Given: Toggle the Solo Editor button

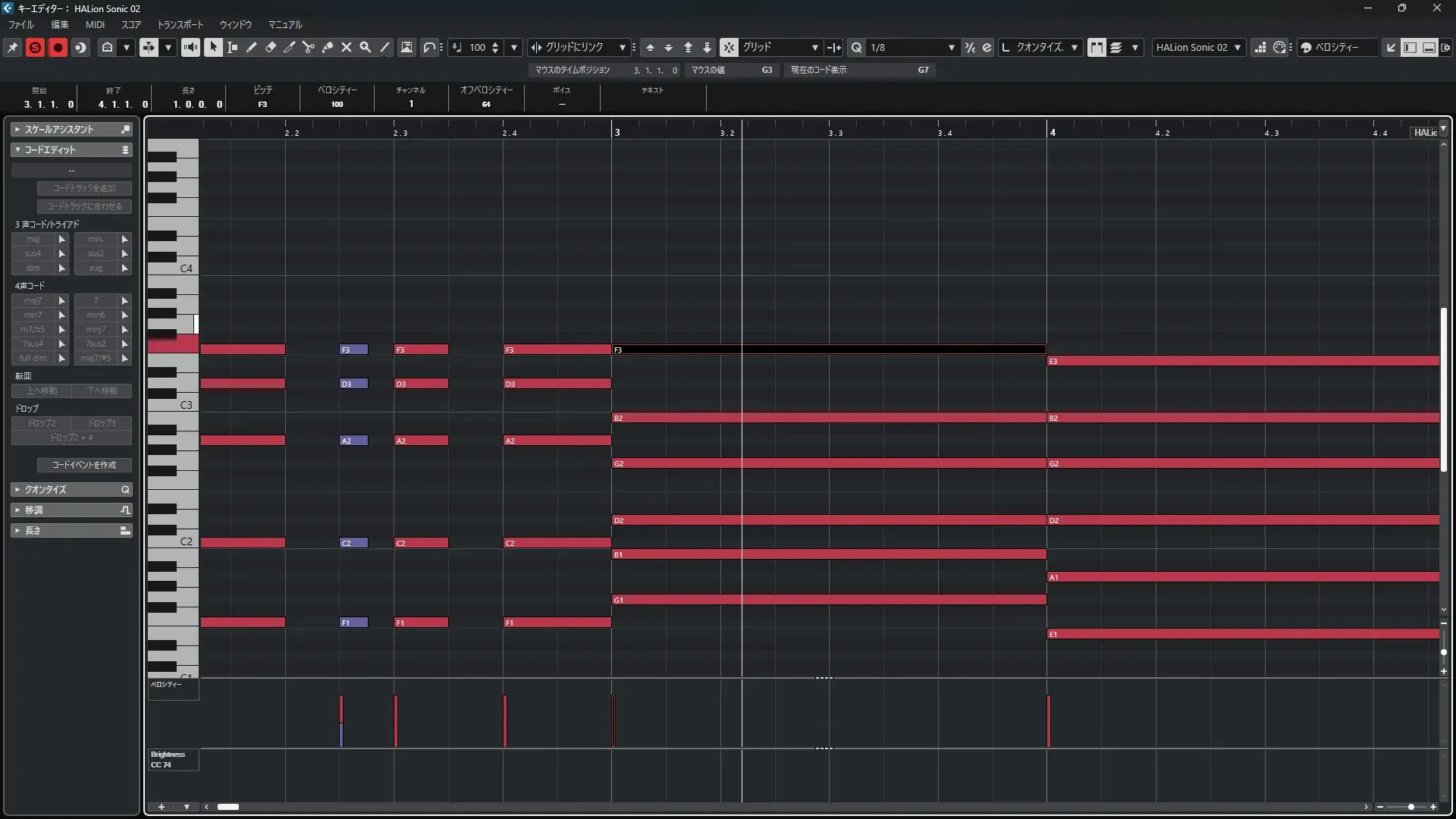Looking at the screenshot, I should coord(35,47).
